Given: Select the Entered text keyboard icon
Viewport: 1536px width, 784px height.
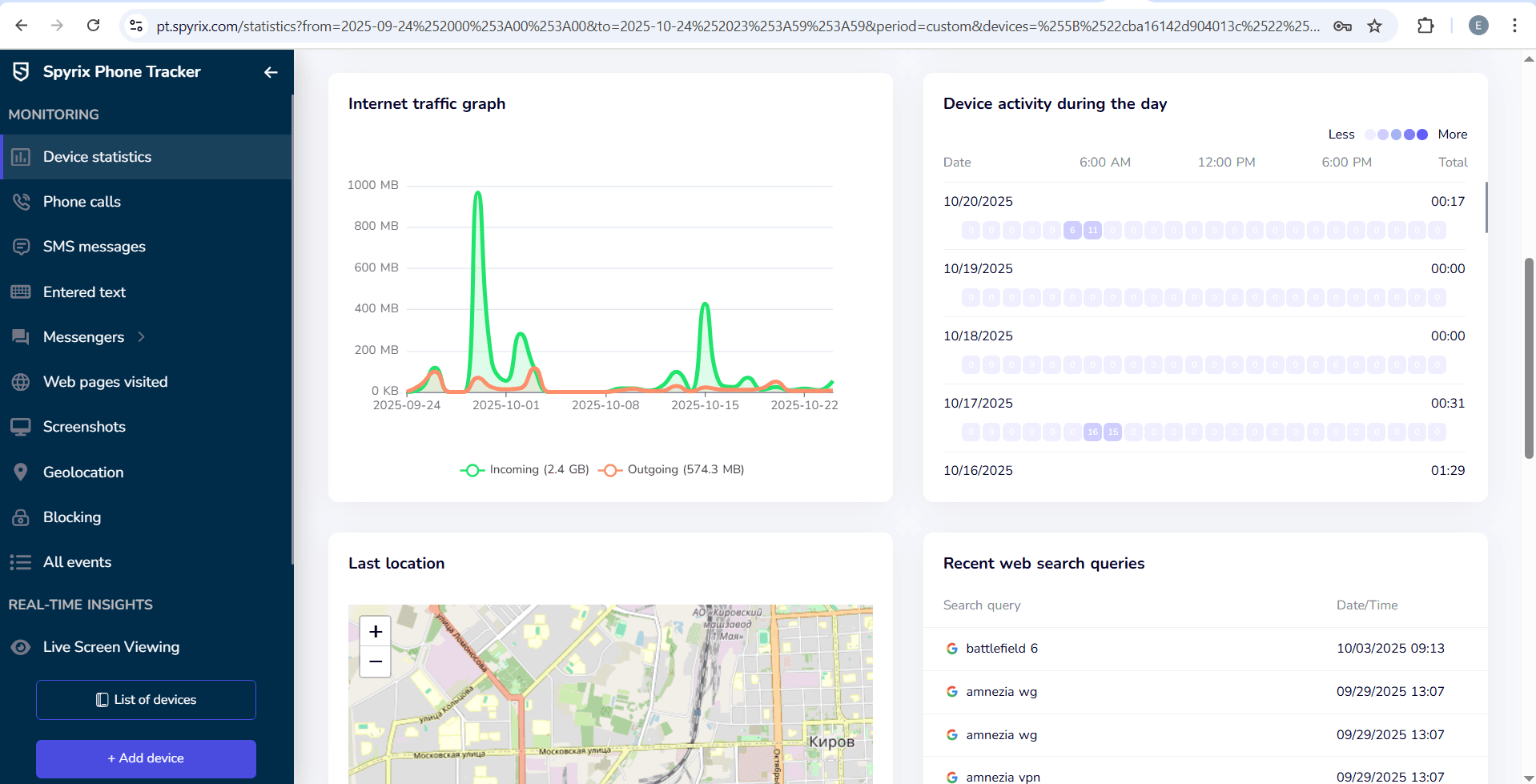Looking at the screenshot, I should tap(22, 291).
